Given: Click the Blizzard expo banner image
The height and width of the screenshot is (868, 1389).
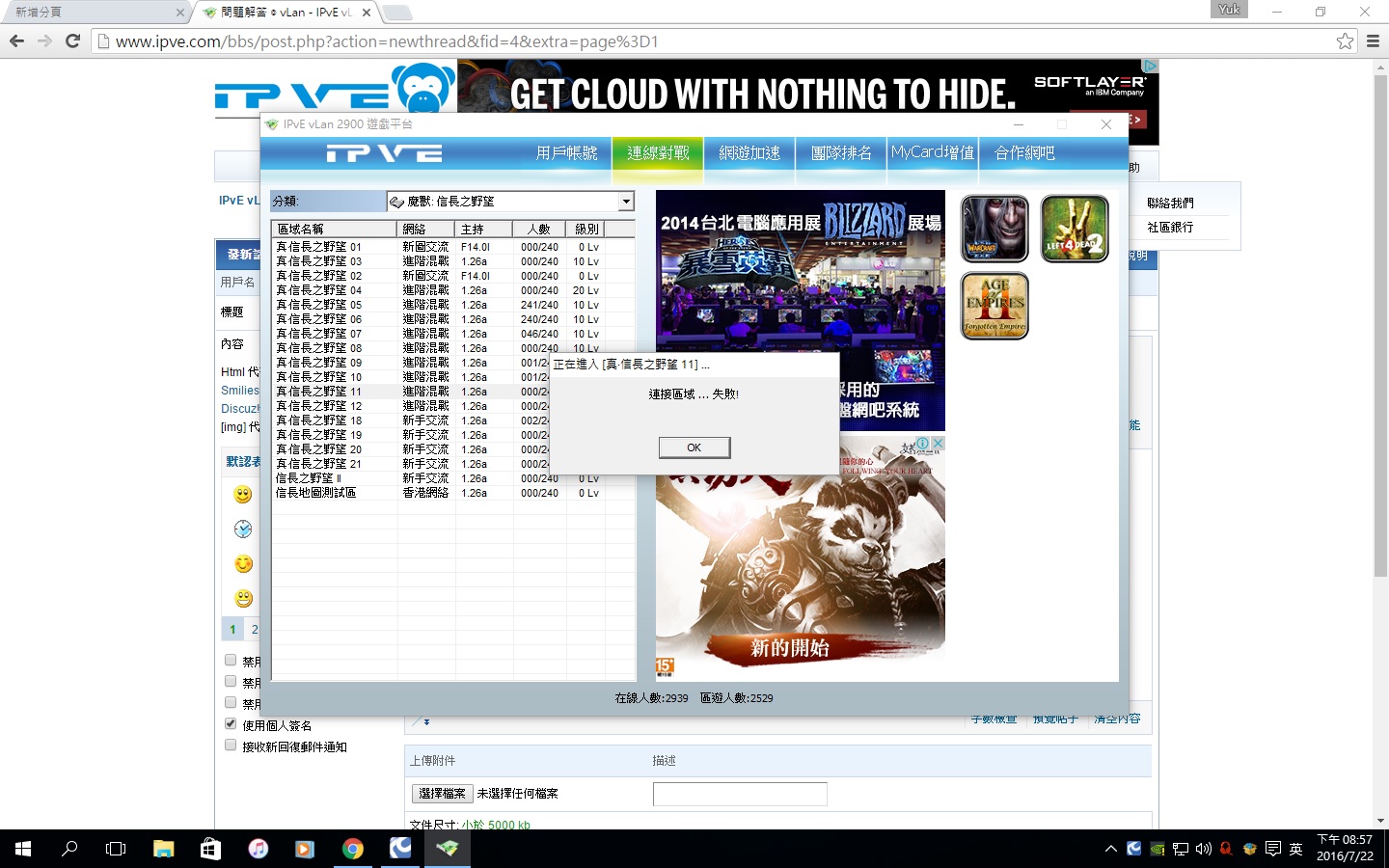Looking at the screenshot, I should (x=801, y=311).
